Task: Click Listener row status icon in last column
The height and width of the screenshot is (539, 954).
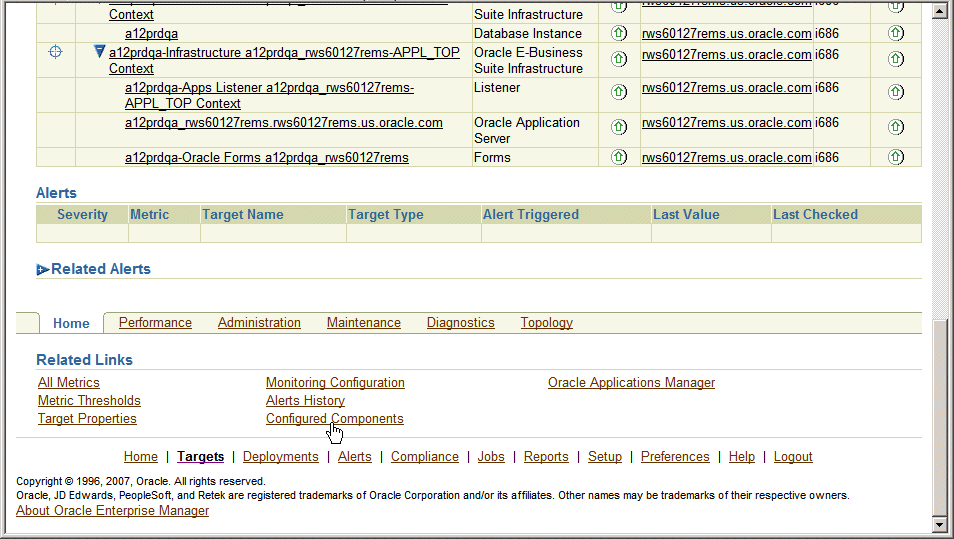Action: point(896,92)
